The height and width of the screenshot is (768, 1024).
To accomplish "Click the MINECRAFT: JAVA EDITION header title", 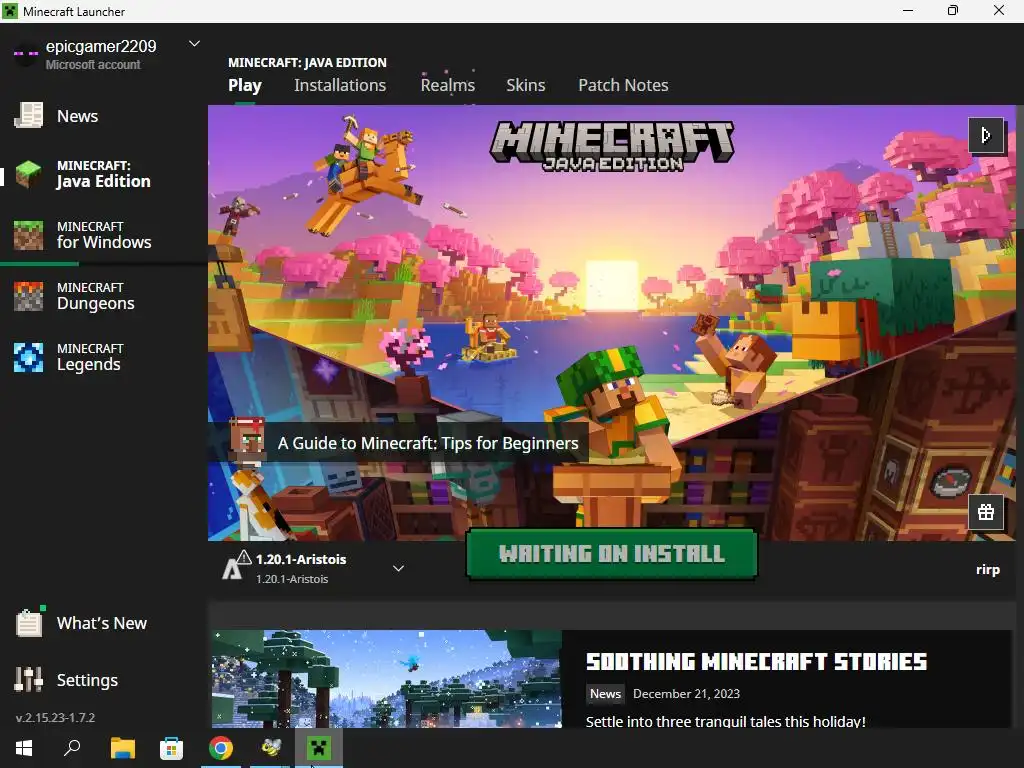I will 307,63.
